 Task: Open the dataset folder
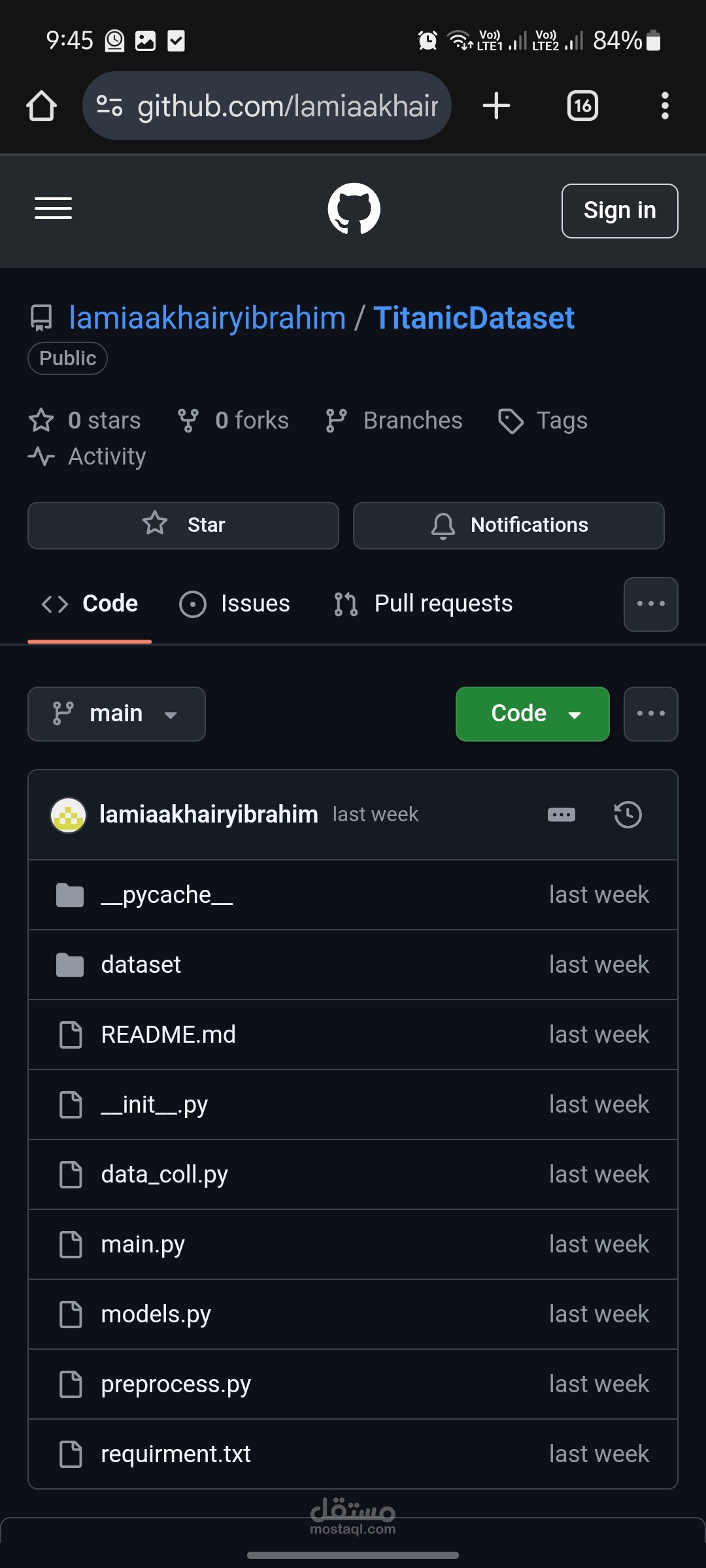[141, 965]
